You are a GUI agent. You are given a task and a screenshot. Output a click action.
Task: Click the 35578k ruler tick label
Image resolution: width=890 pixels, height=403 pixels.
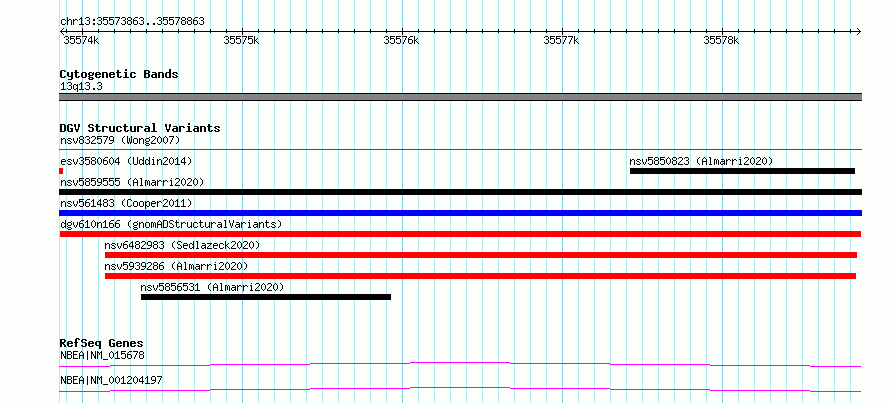coord(722,40)
